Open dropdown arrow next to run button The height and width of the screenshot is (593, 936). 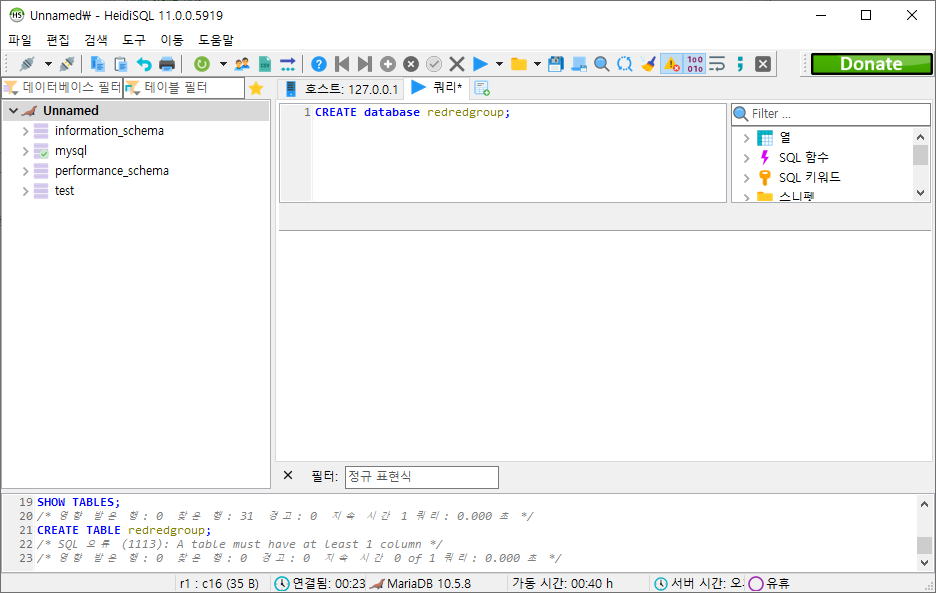click(499, 64)
